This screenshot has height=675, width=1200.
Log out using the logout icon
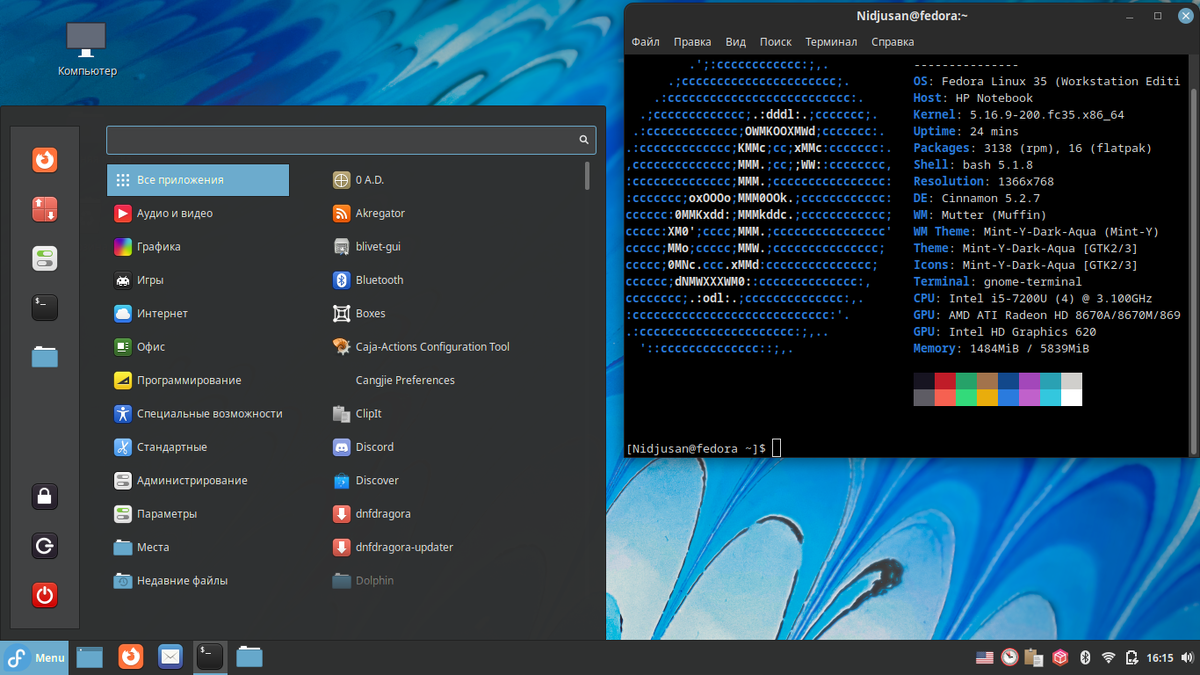click(44, 546)
